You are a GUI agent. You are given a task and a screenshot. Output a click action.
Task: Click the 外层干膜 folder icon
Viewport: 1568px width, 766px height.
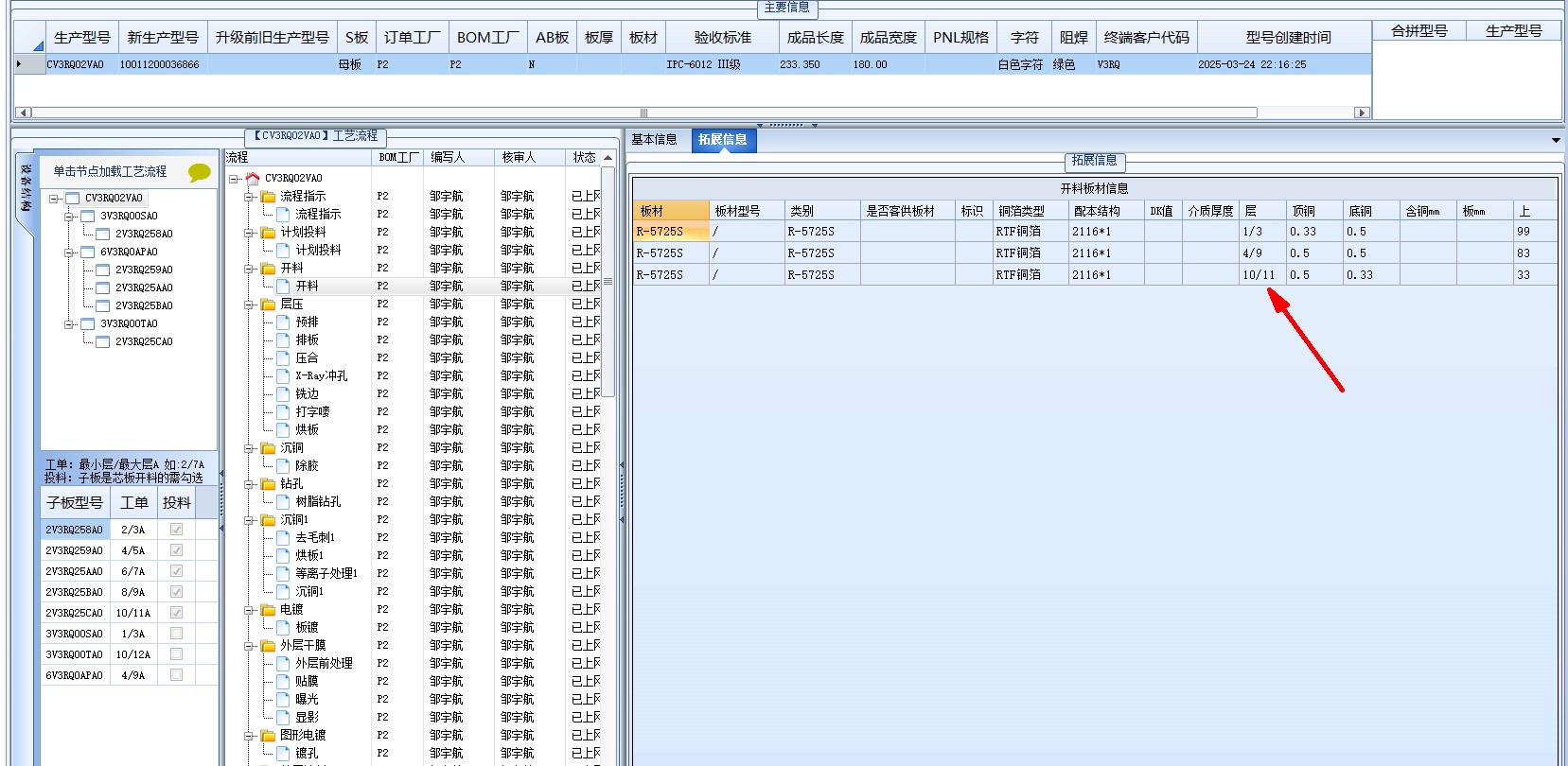click(268, 646)
